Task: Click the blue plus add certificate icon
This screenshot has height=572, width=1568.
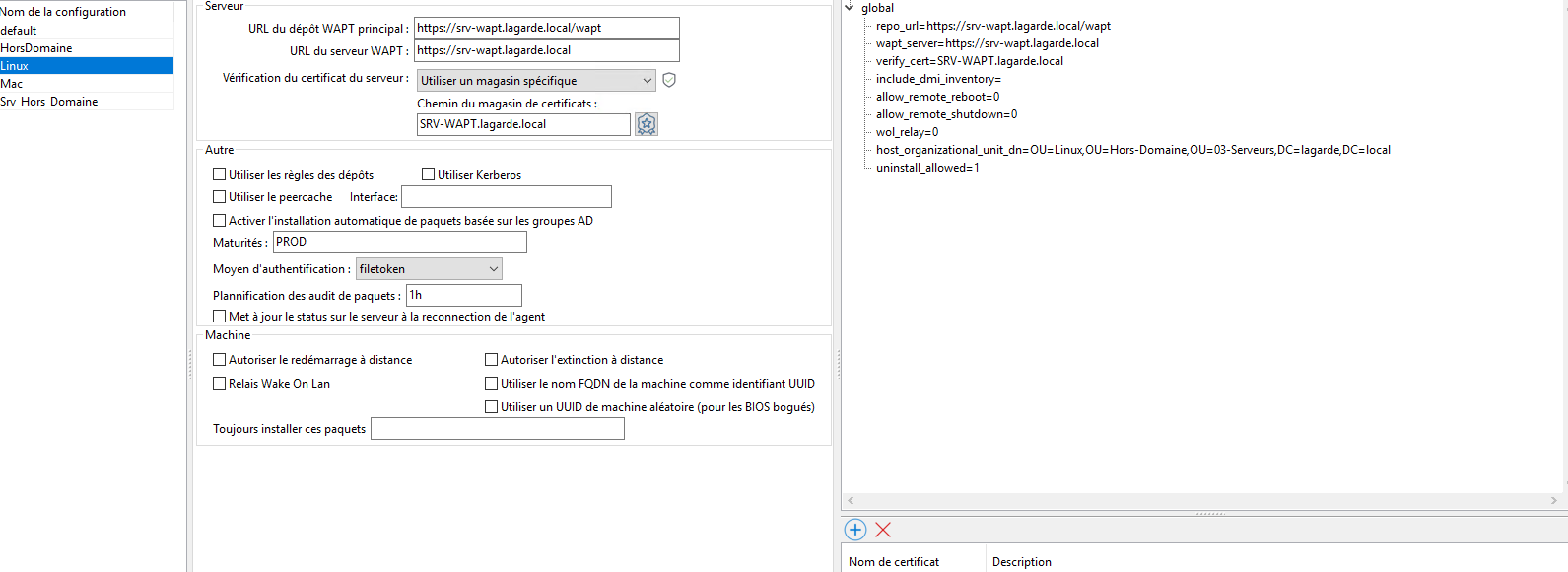Action: (855, 530)
